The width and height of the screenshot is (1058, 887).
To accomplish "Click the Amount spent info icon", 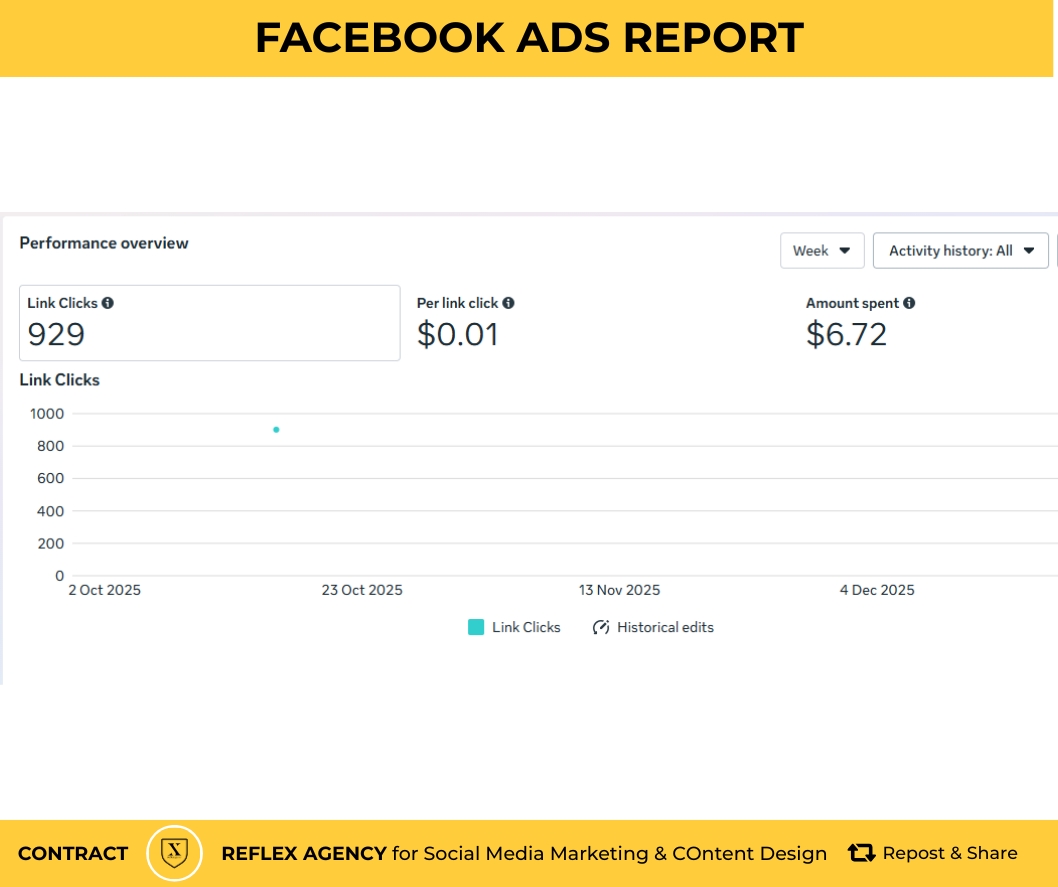I will 909,303.
